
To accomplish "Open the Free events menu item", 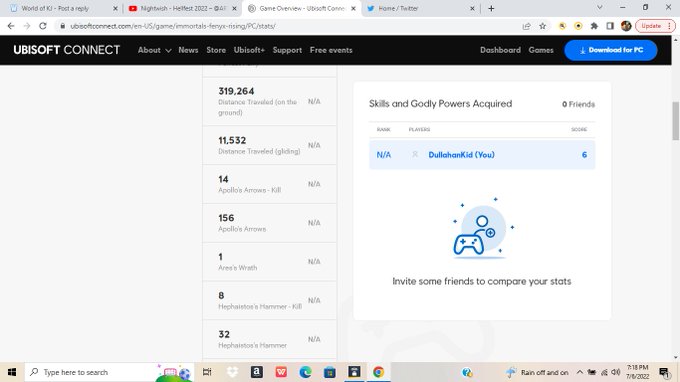I will (331, 50).
